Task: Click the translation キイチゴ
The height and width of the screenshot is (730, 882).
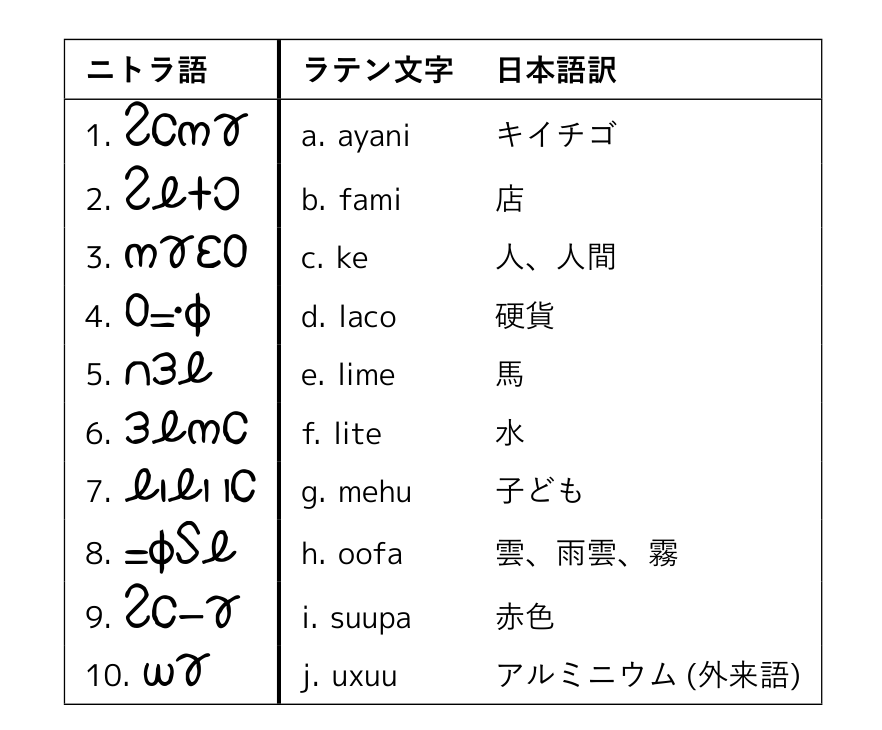Action: pos(554,134)
